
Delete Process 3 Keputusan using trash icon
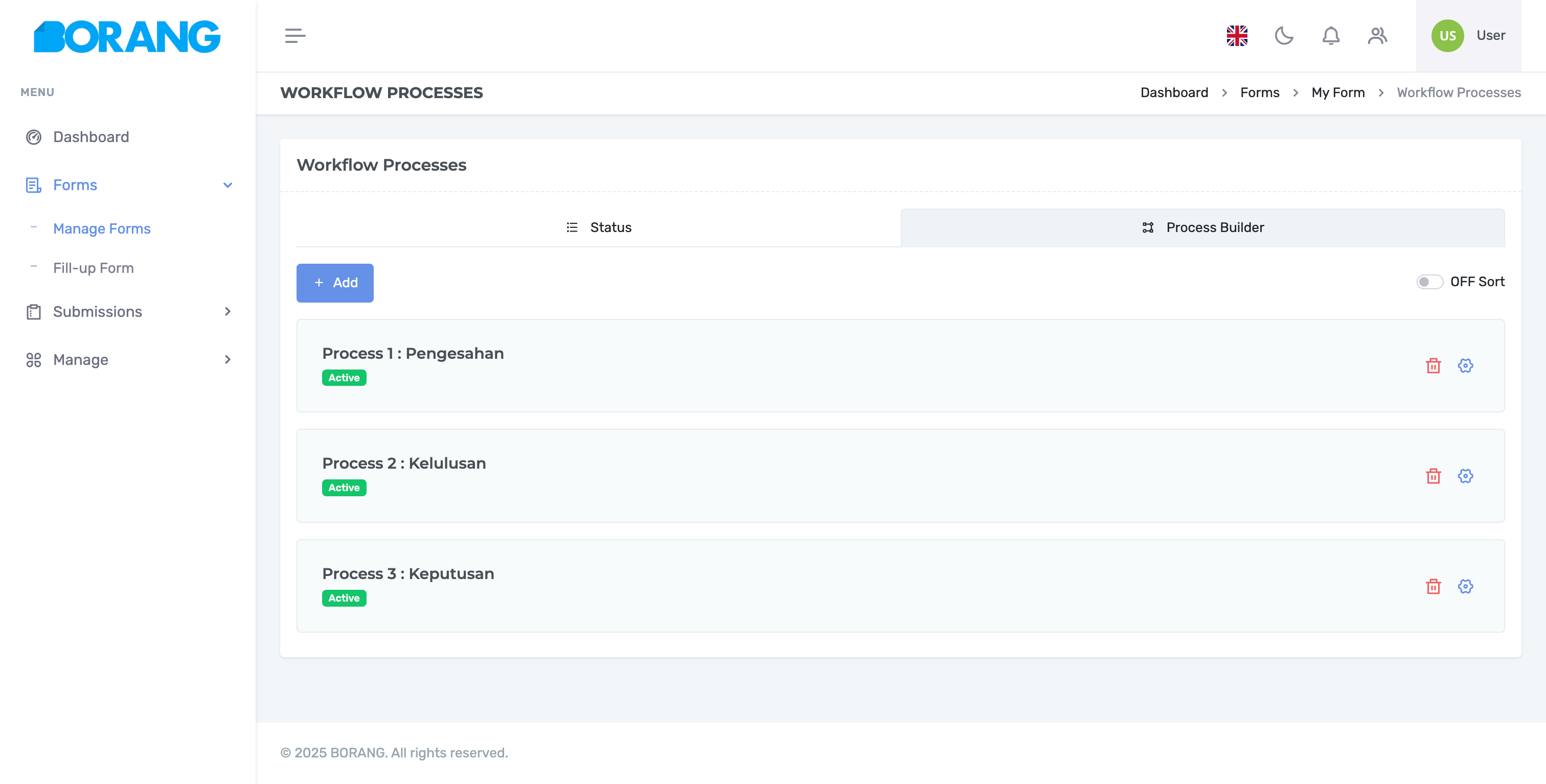(x=1433, y=586)
